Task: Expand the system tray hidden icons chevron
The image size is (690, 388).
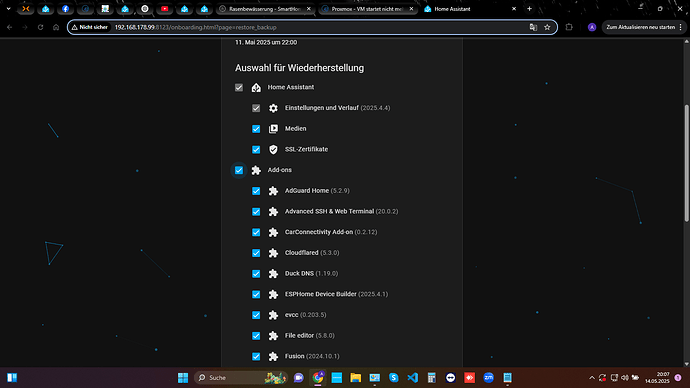Action: tap(592, 377)
